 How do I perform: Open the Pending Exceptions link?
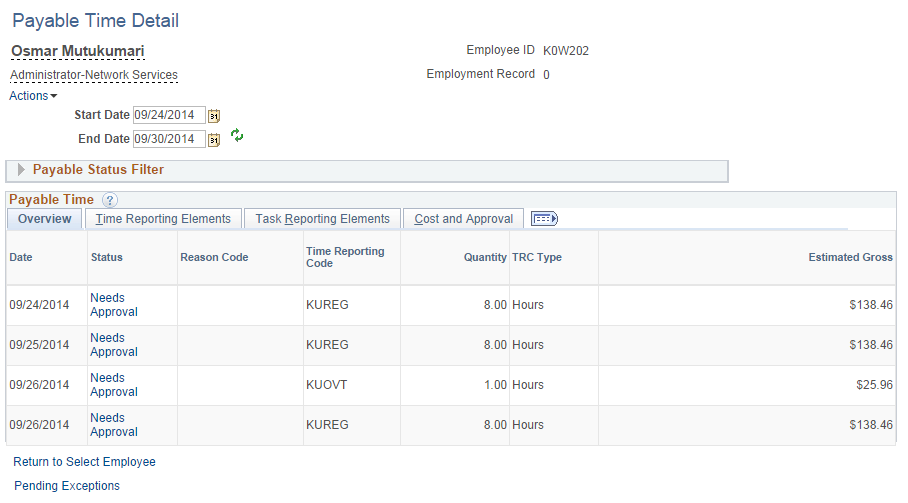pyautogui.click(x=67, y=486)
